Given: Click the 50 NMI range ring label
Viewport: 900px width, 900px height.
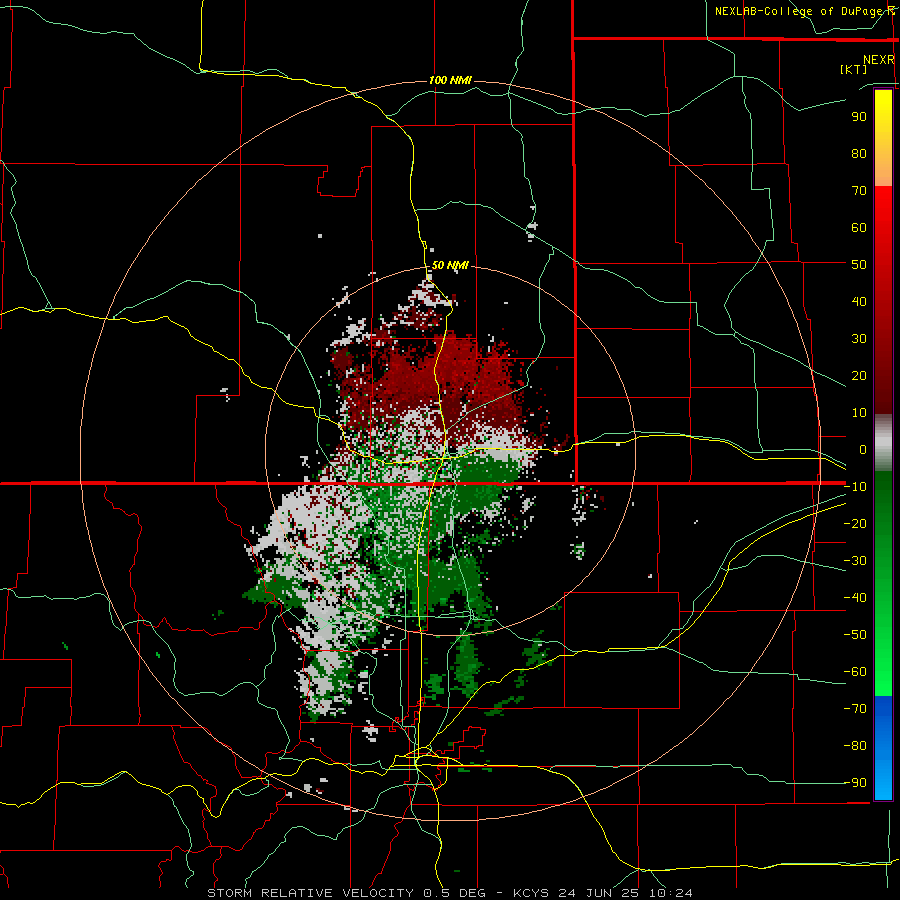Looking at the screenshot, I should coord(451,265).
